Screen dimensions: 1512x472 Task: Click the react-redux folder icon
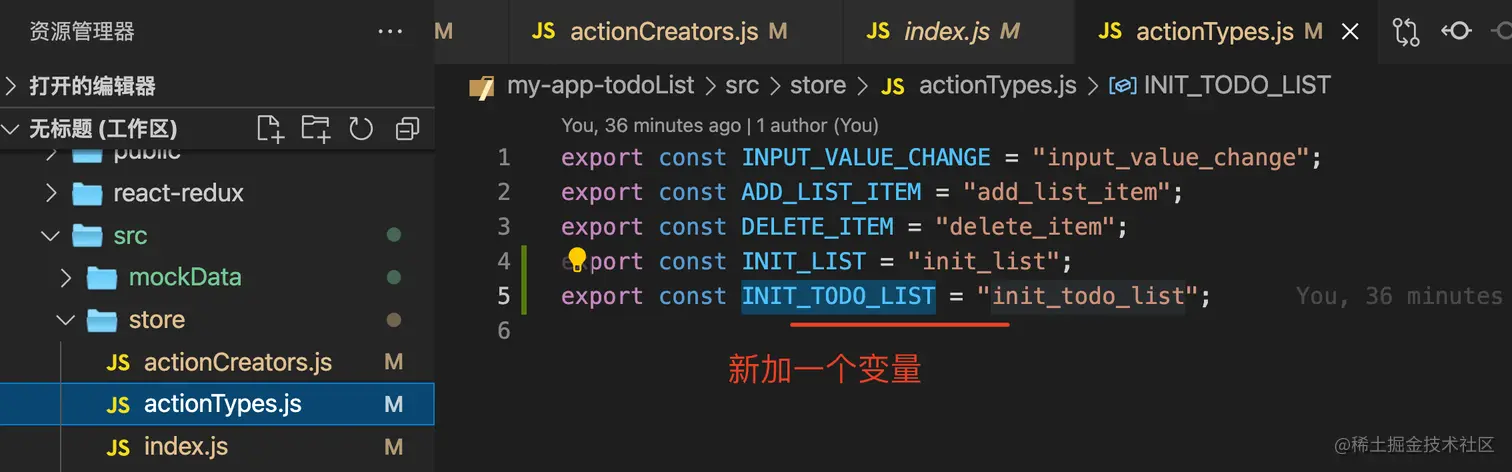click(88, 193)
